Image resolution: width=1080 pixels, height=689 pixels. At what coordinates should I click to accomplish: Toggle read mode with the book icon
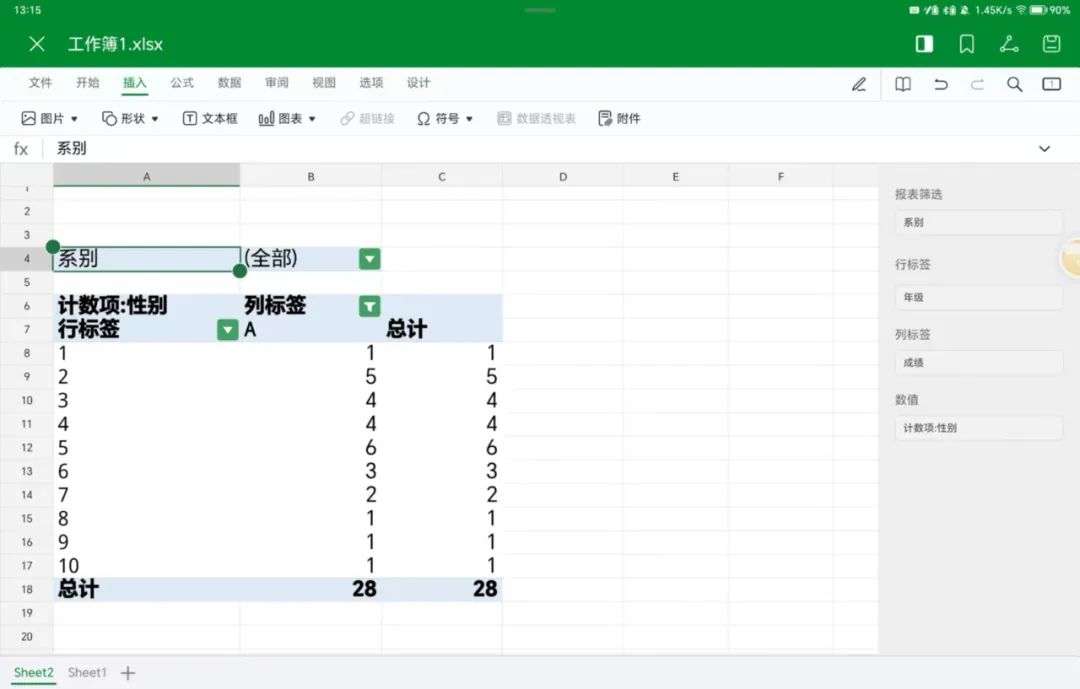click(x=902, y=84)
